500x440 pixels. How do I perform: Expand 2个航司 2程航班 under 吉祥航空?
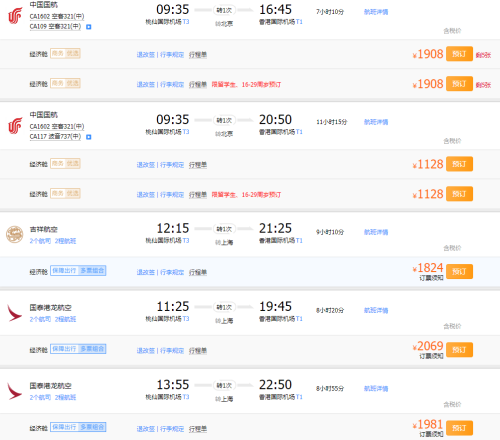pyautogui.click(x=53, y=241)
